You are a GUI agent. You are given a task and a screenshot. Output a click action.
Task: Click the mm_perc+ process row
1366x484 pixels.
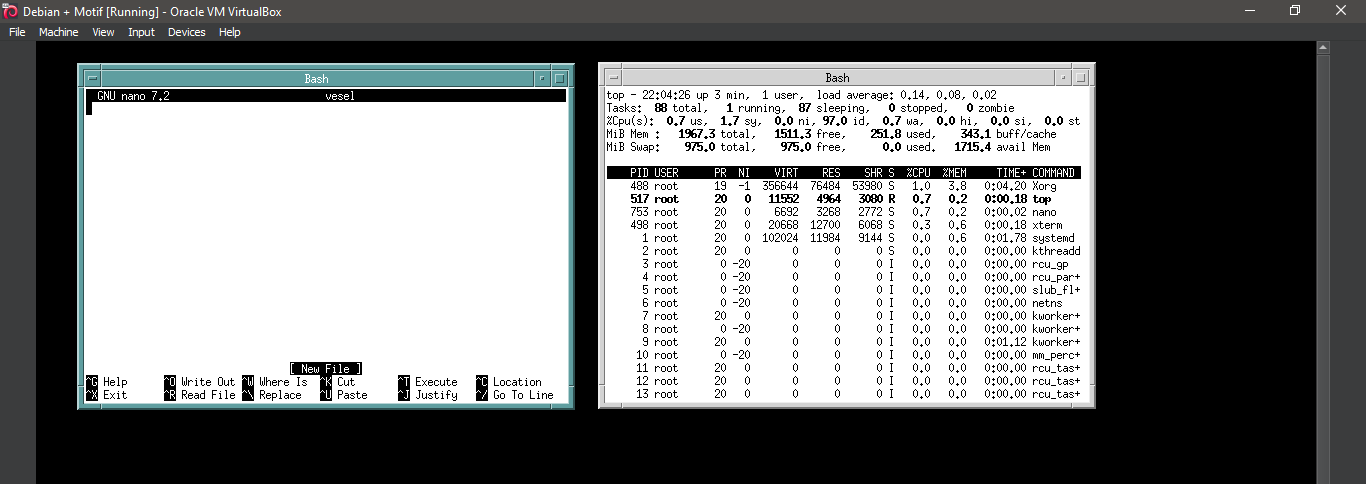[x=843, y=355]
